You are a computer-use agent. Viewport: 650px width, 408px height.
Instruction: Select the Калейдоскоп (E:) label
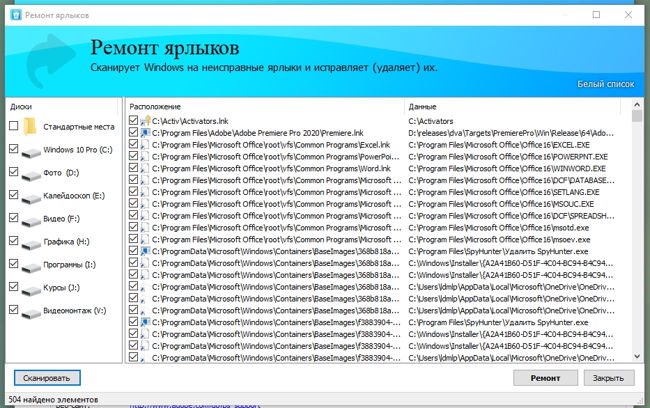click(74, 196)
